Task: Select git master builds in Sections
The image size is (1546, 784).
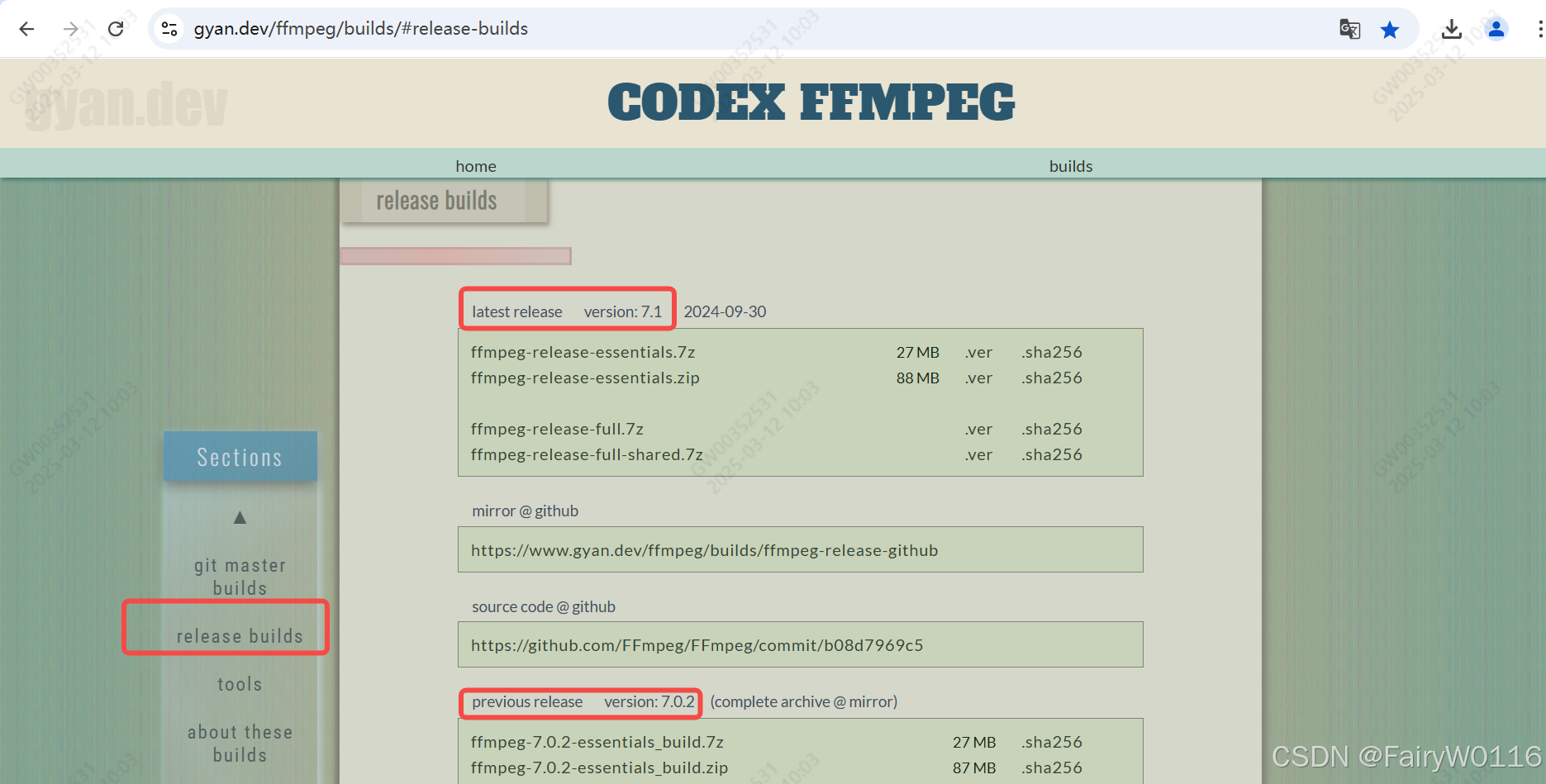Action: click(x=240, y=577)
